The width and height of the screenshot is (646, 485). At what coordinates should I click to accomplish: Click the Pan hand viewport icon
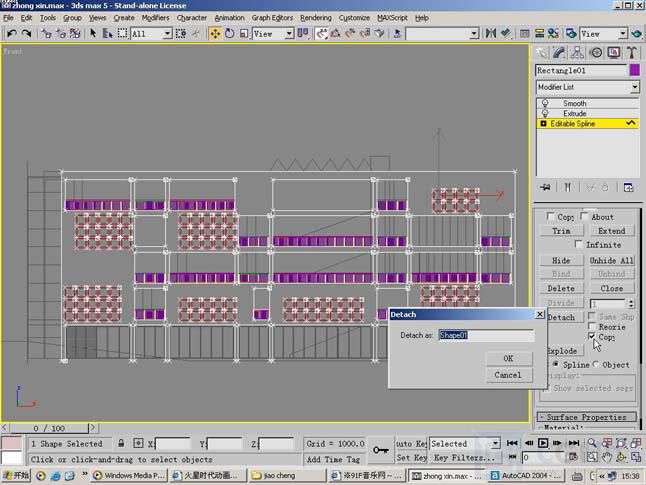point(607,457)
